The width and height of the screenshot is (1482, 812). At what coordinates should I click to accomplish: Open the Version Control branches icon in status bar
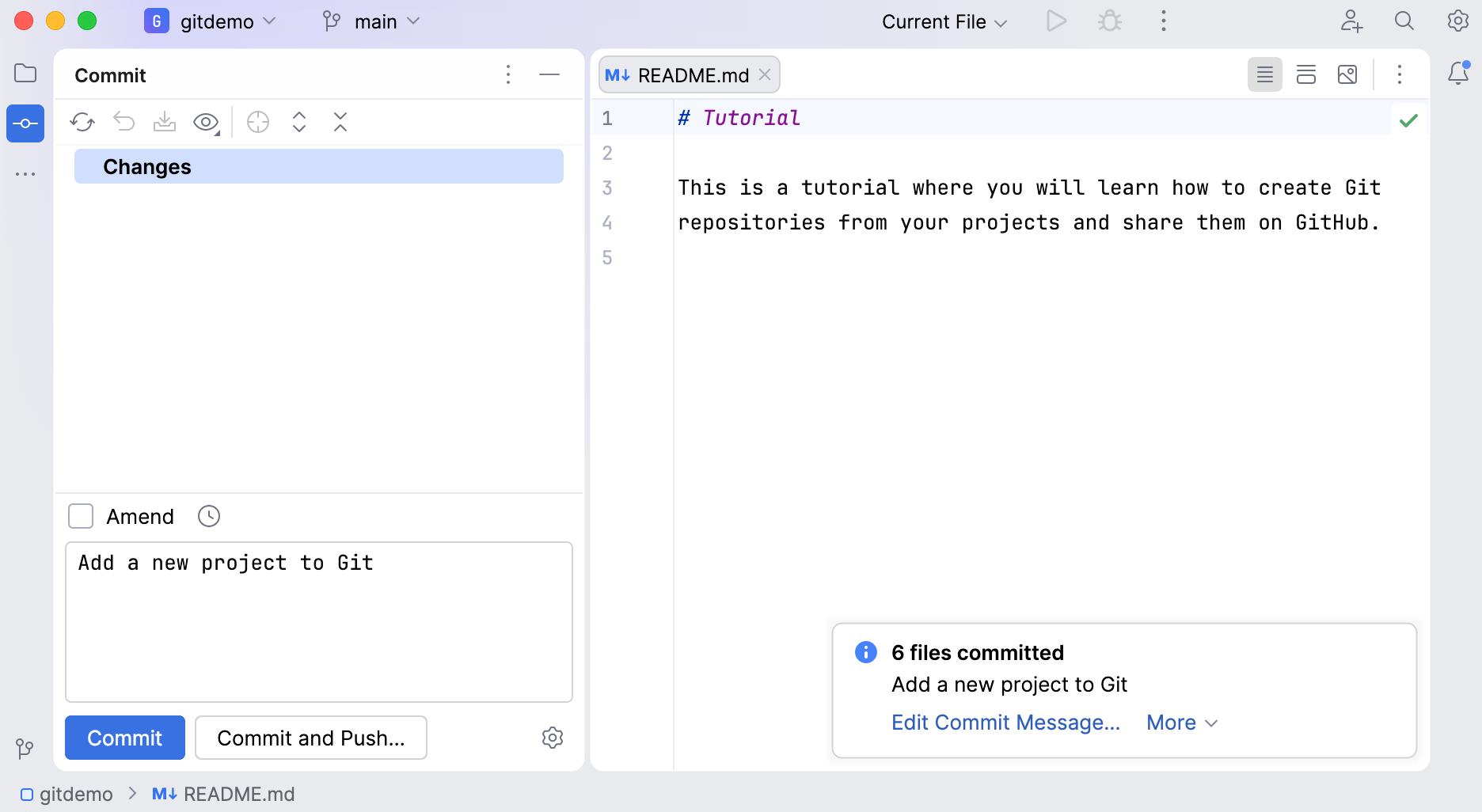coord(24,749)
